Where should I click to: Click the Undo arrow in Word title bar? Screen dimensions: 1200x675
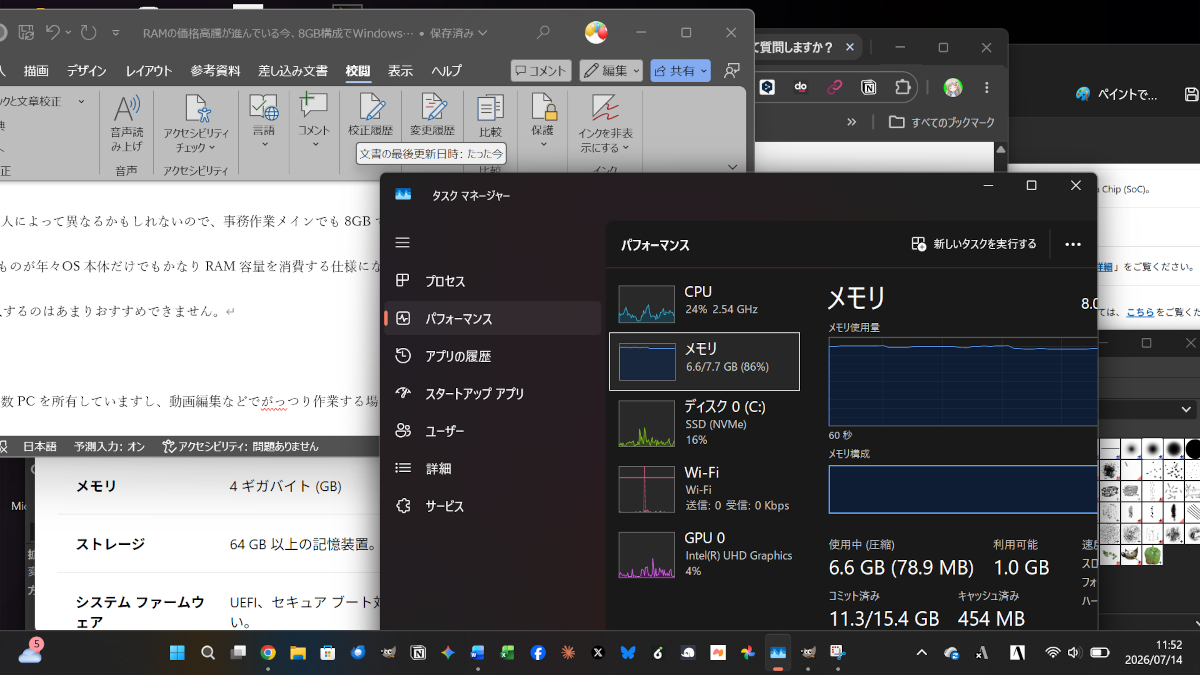tap(53, 33)
